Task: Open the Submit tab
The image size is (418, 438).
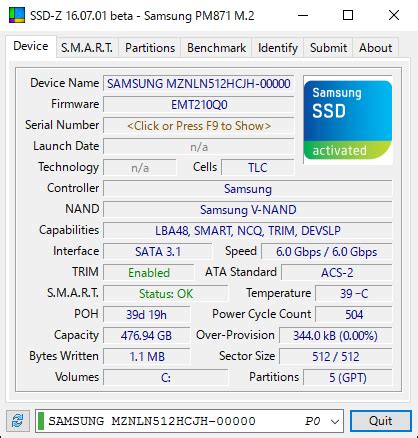Action: pos(328,48)
